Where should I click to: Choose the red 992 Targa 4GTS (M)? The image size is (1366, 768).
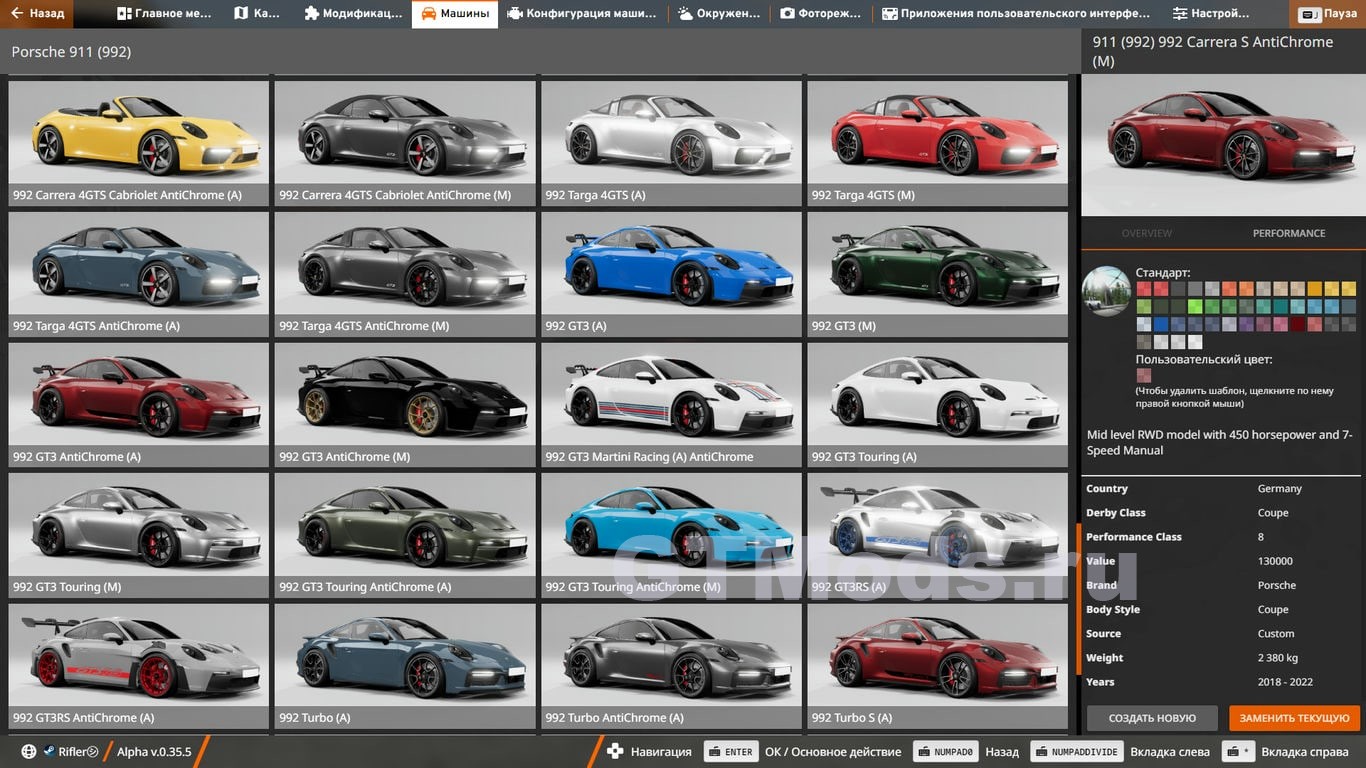(938, 143)
